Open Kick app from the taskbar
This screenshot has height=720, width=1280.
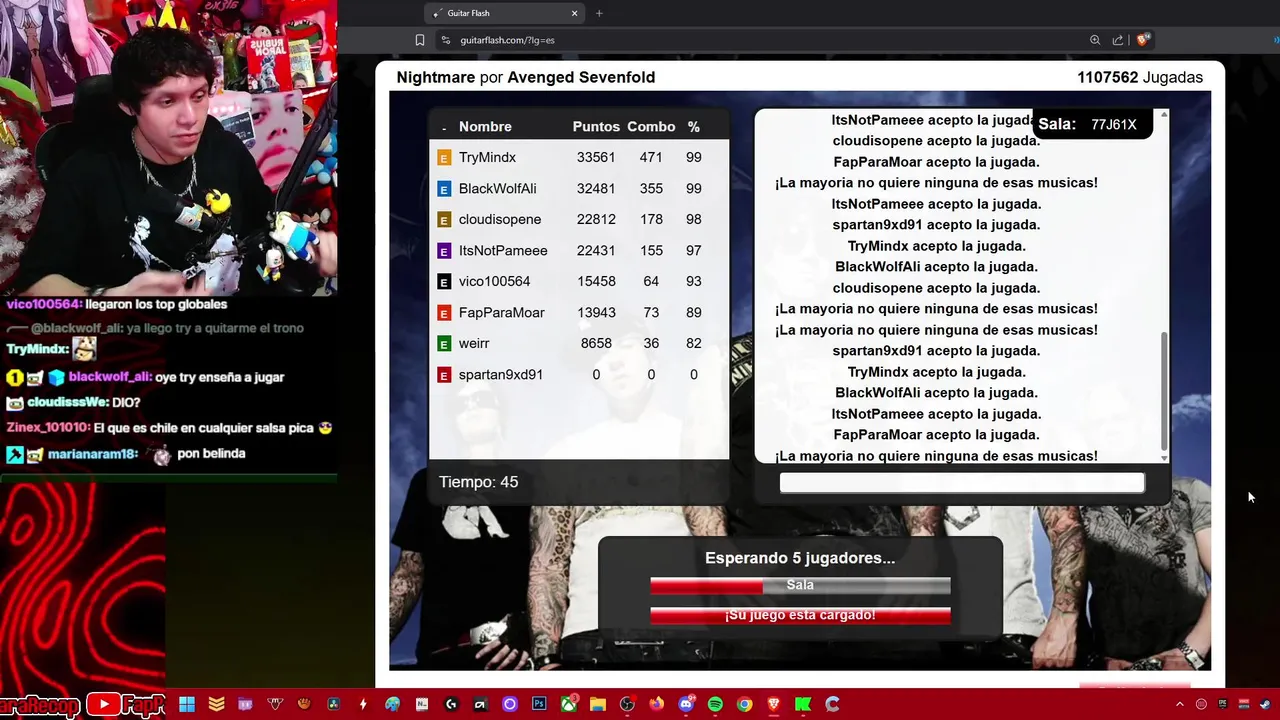pos(802,704)
